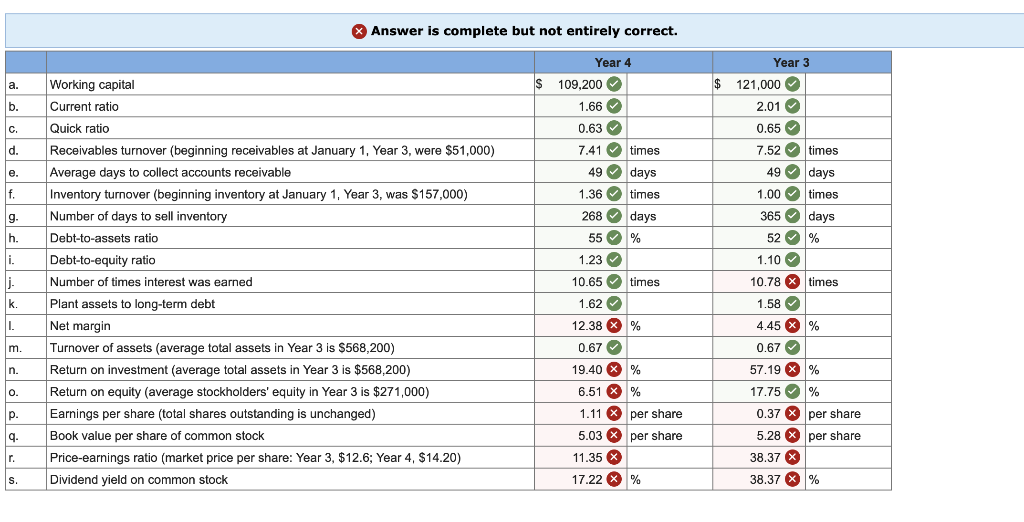Image resolution: width=1024 pixels, height=522 pixels.
Task: Click red X beside Year 3 return on investment 57.19
Action: 792,370
